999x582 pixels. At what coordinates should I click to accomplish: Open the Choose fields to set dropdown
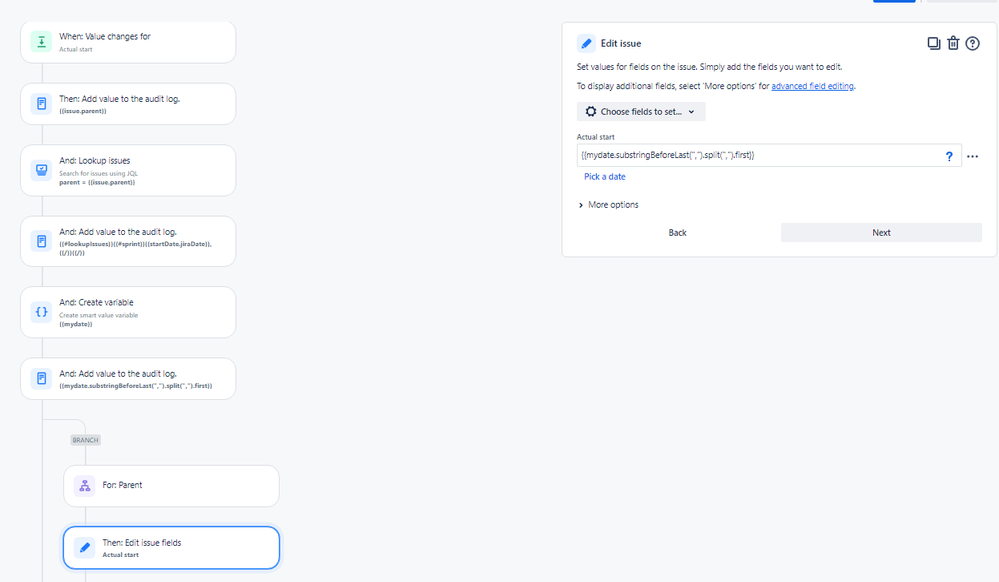pos(641,112)
